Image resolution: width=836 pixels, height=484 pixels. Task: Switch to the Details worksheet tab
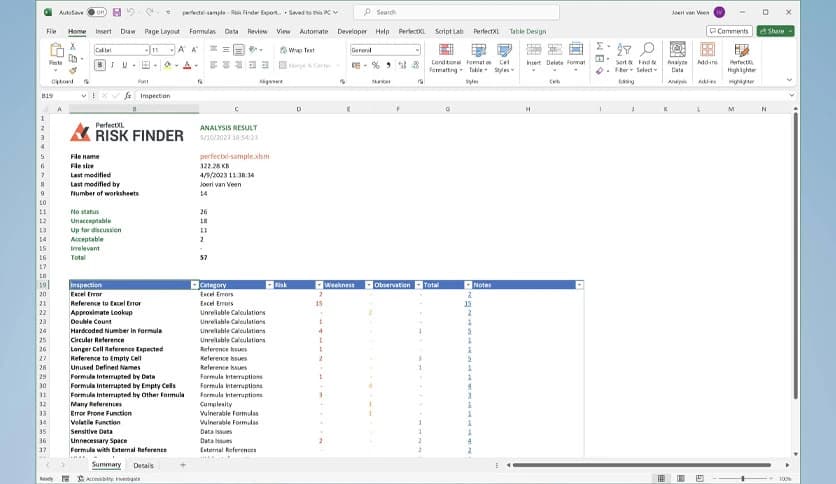coord(143,465)
